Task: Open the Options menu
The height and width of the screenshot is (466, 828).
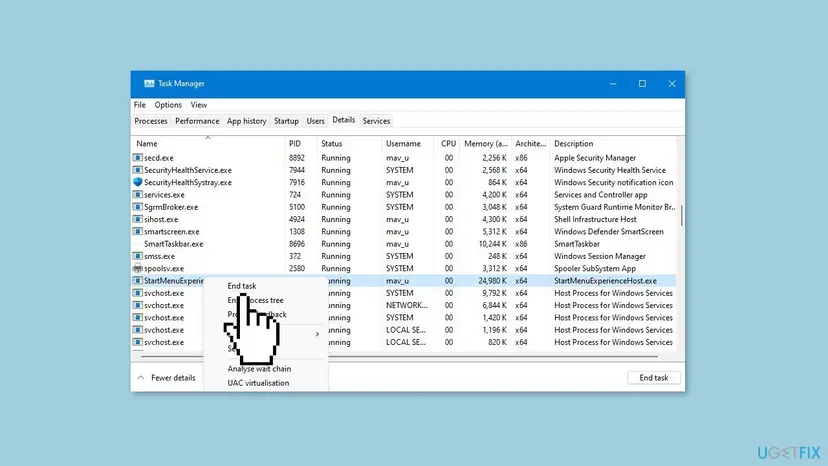Action: pos(168,105)
